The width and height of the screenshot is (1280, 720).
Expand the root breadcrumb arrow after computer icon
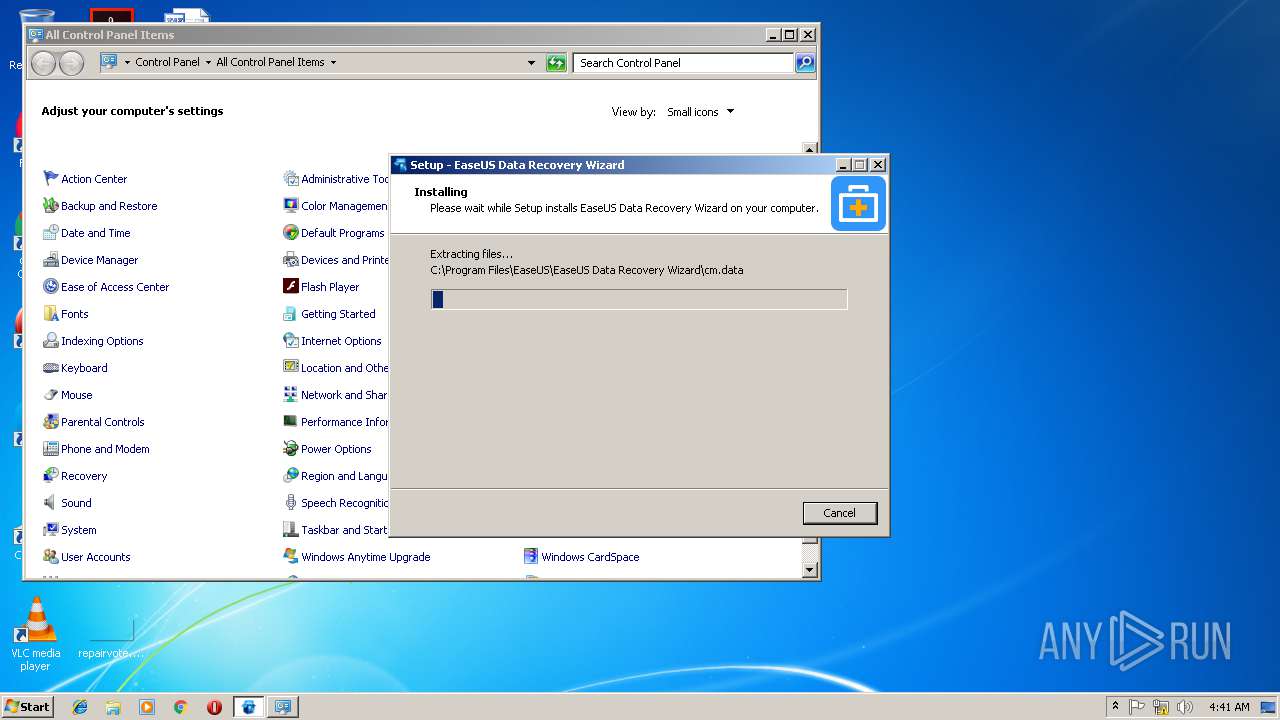click(x=127, y=62)
